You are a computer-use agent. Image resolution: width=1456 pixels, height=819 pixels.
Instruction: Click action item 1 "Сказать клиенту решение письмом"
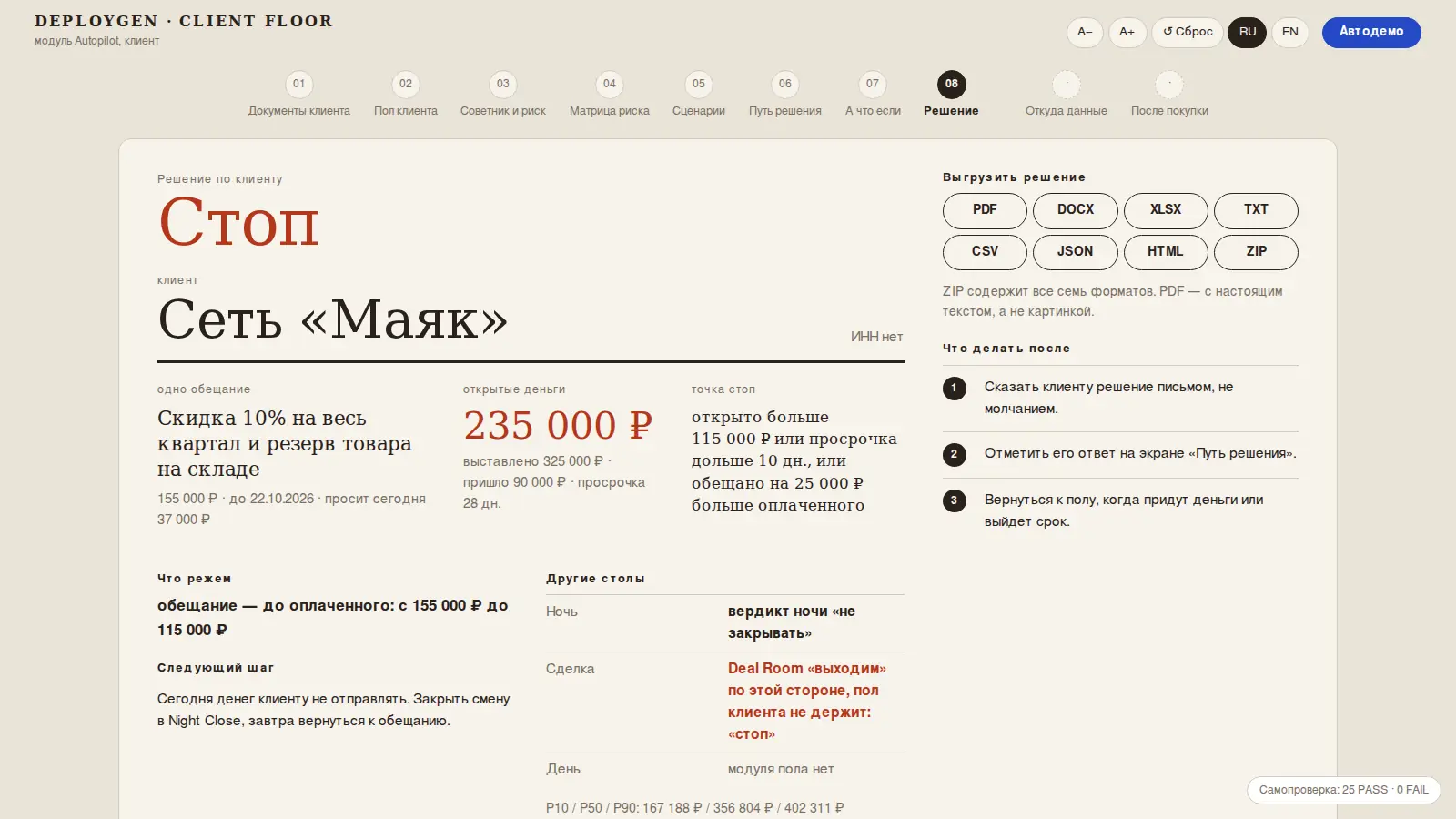tap(1120, 398)
